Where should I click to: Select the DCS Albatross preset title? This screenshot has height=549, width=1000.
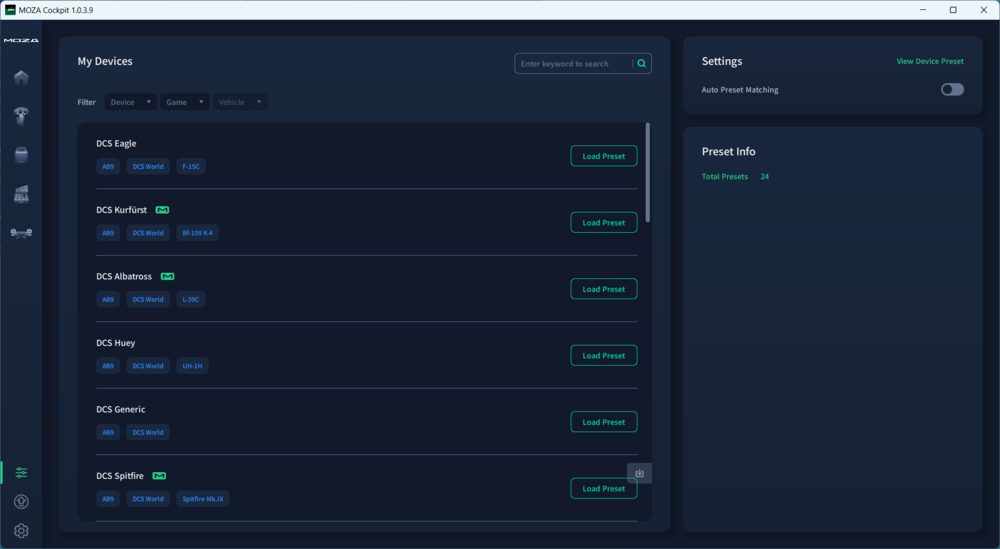pos(124,276)
